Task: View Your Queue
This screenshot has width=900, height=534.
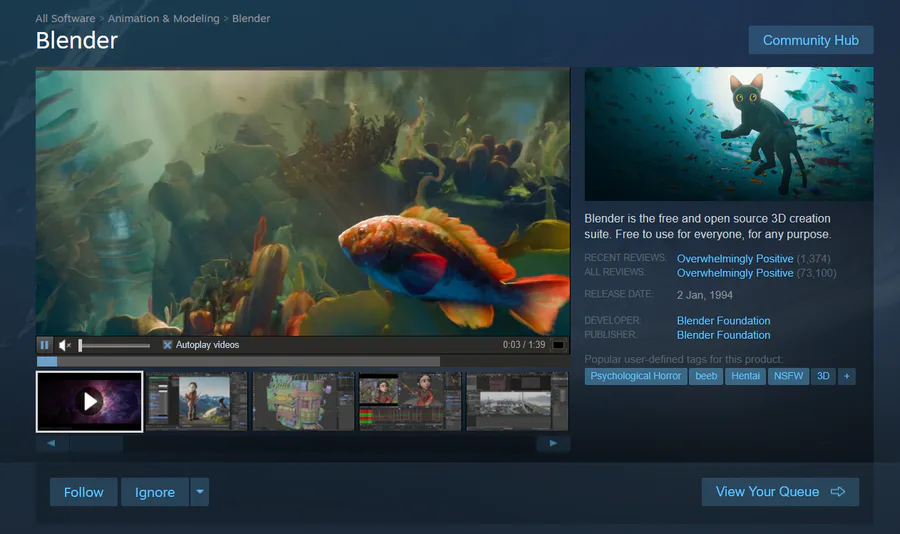Action: [780, 492]
